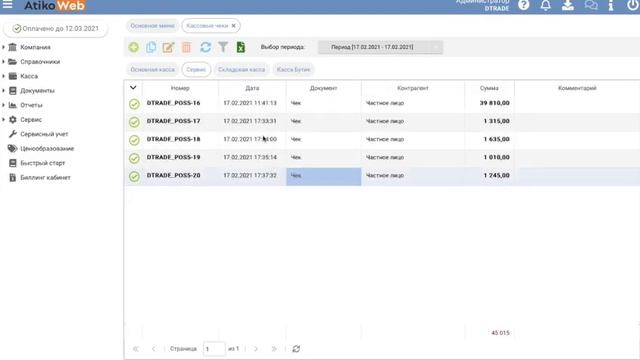Viewport: 640px width, 360px height.
Task: Sort by the Номер column header
Action: 180,88
